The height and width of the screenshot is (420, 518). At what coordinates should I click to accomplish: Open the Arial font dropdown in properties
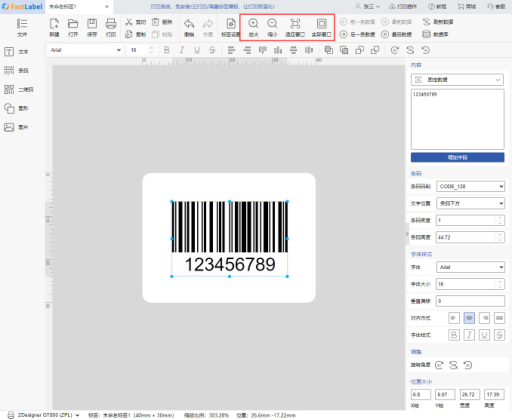(x=470, y=267)
